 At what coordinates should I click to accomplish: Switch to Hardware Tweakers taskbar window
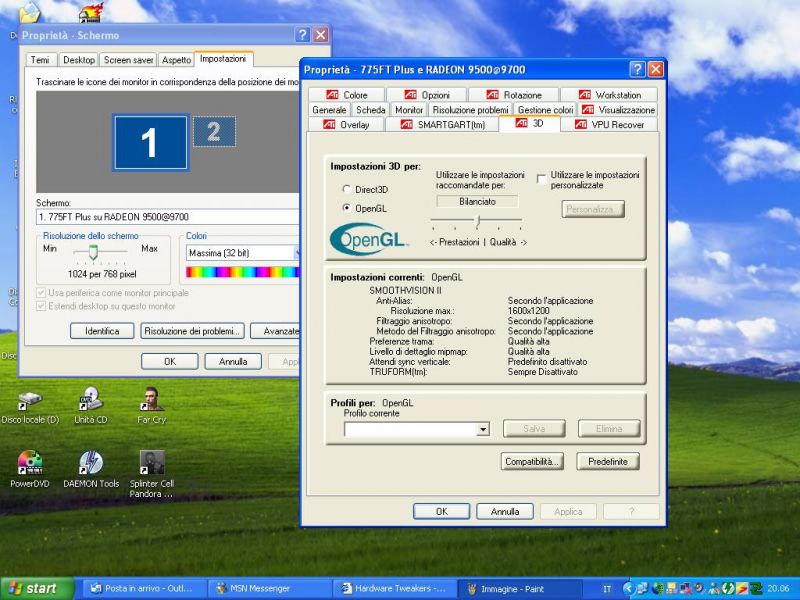393,589
